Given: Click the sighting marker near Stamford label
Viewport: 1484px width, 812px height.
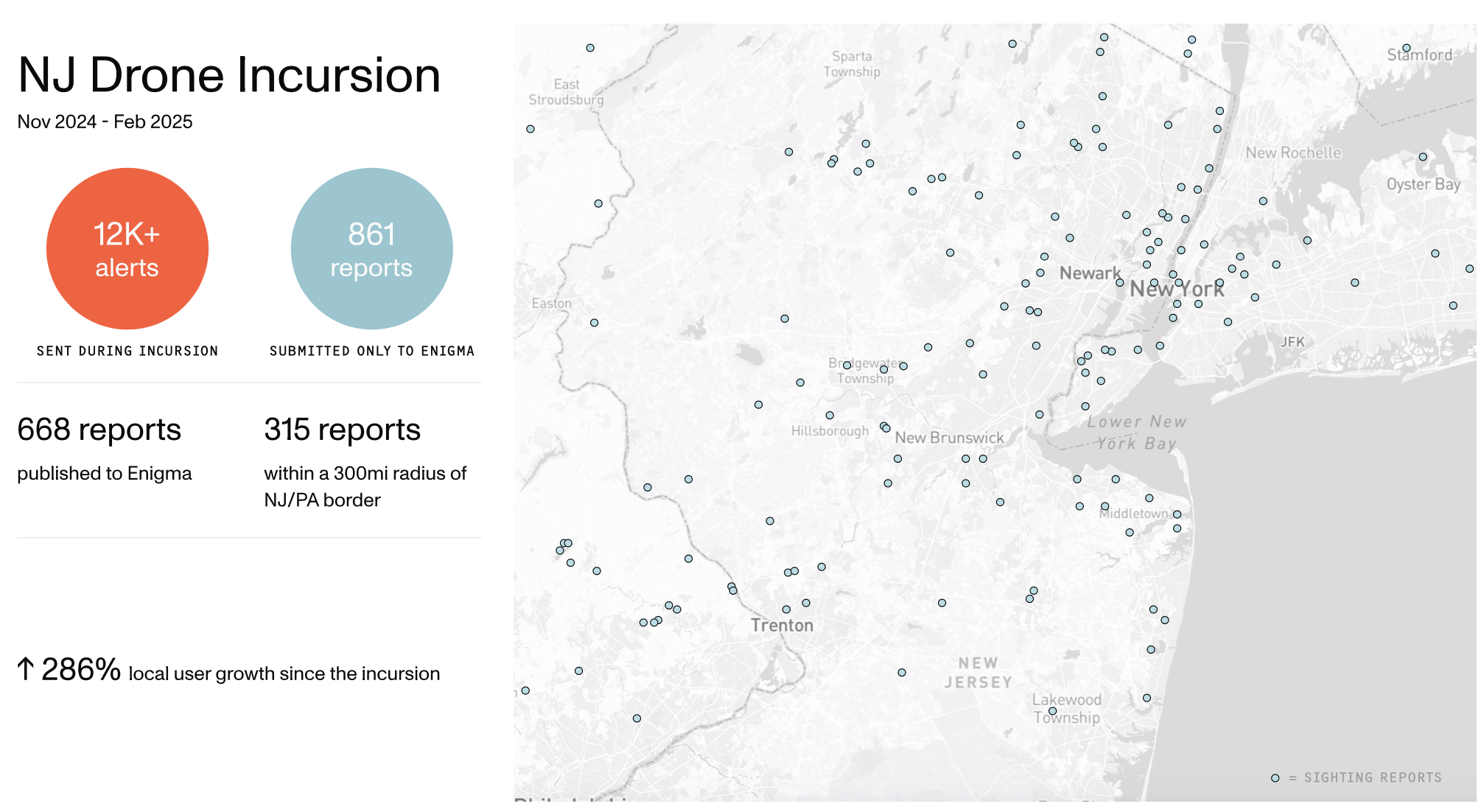Looking at the screenshot, I should coord(1406,48).
